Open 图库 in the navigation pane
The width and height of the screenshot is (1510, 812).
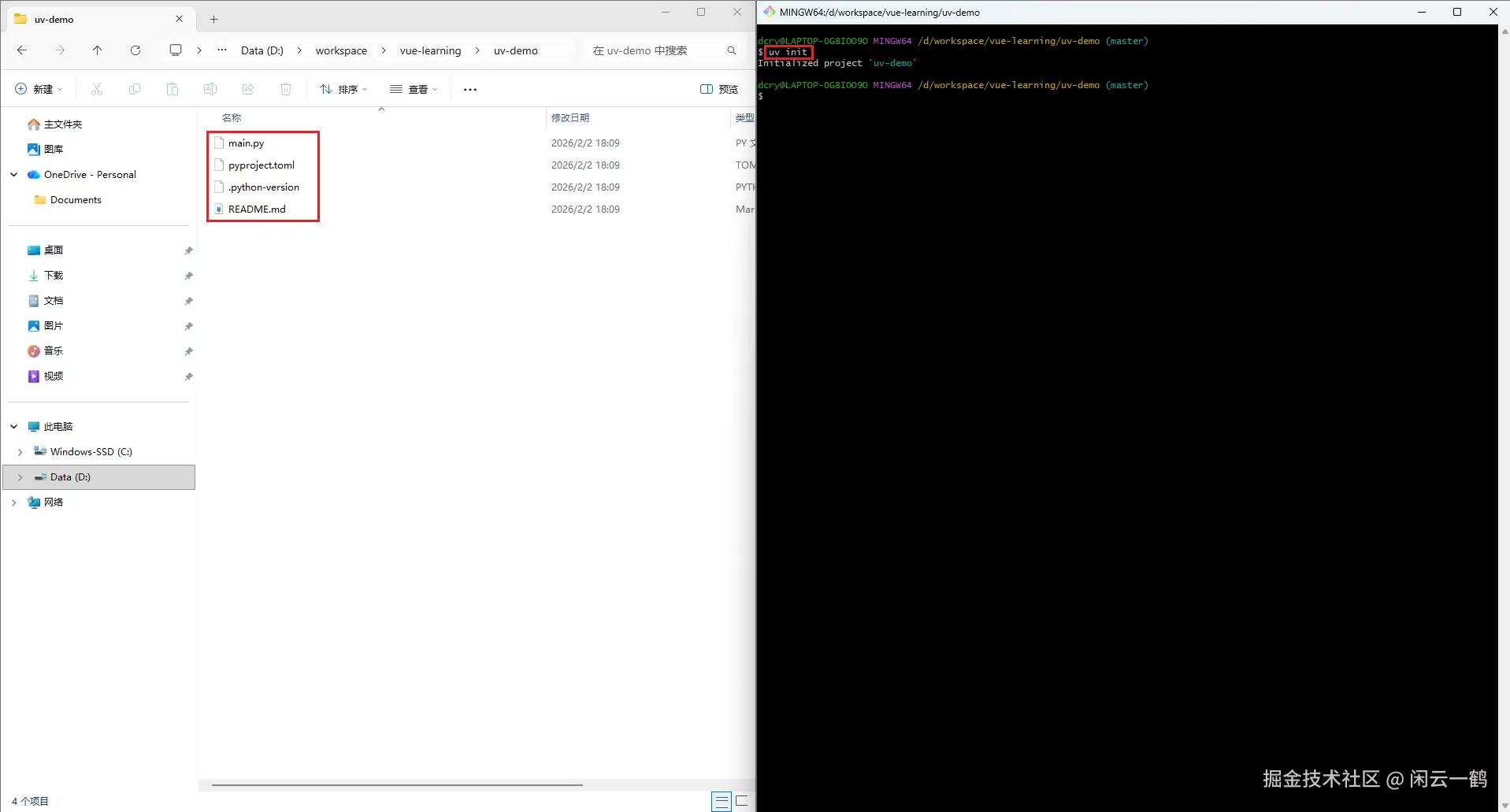click(x=45, y=149)
